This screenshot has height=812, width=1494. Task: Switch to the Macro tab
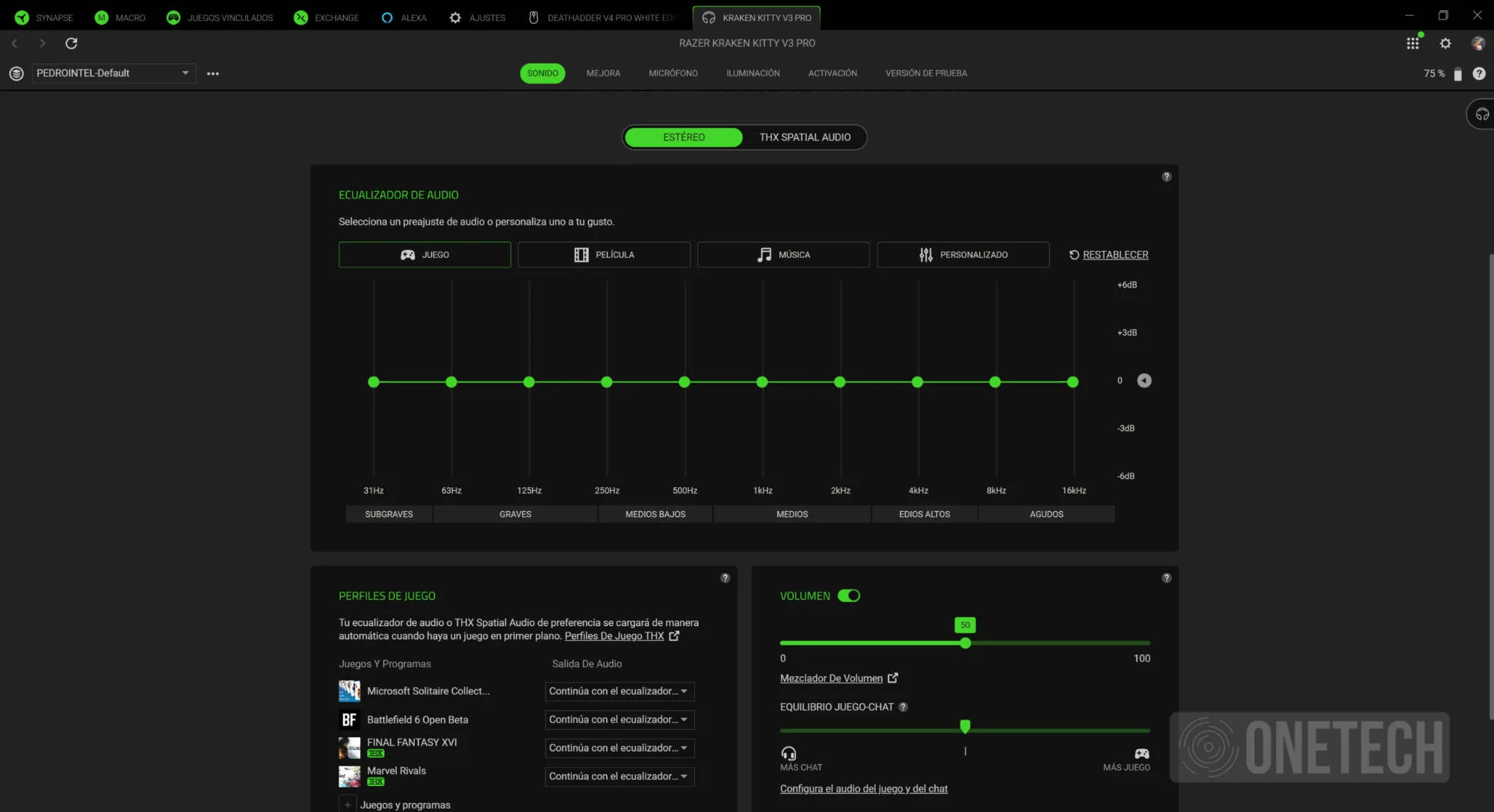[120, 17]
